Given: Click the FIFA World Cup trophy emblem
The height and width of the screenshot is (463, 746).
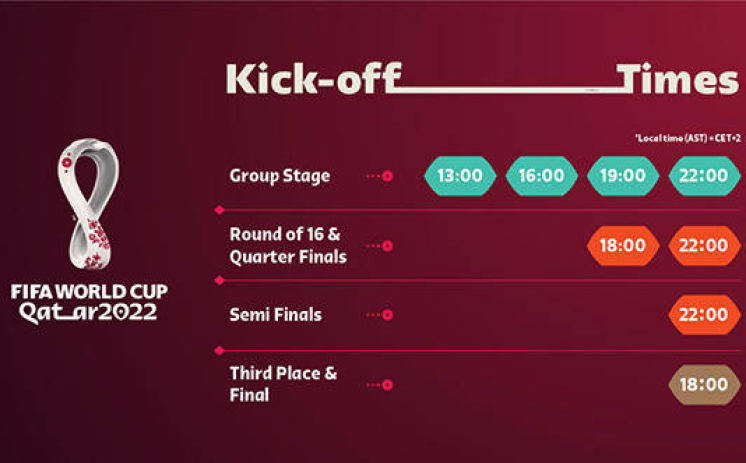Looking at the screenshot, I should [89, 204].
